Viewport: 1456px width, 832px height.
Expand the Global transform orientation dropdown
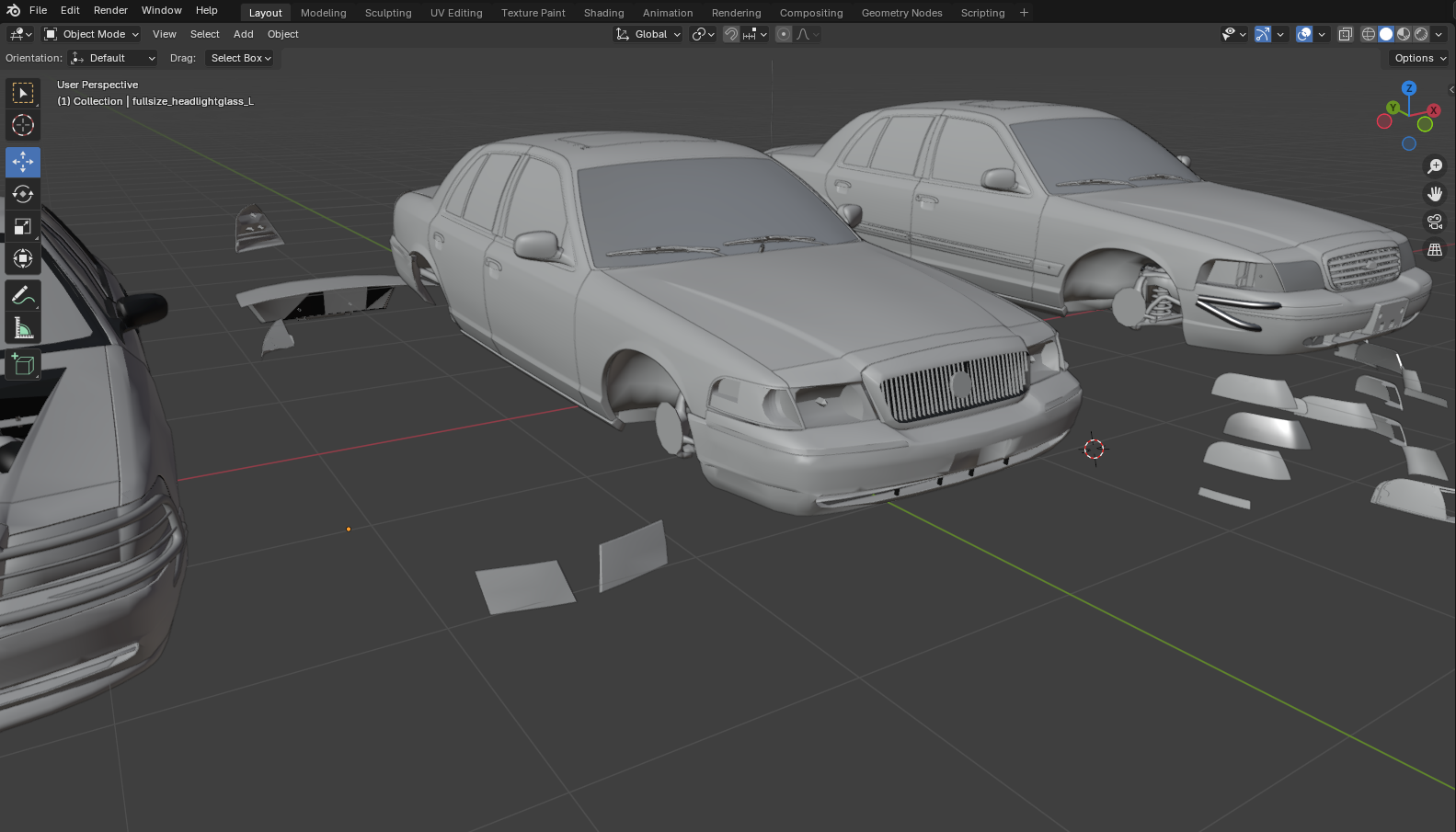tap(649, 34)
